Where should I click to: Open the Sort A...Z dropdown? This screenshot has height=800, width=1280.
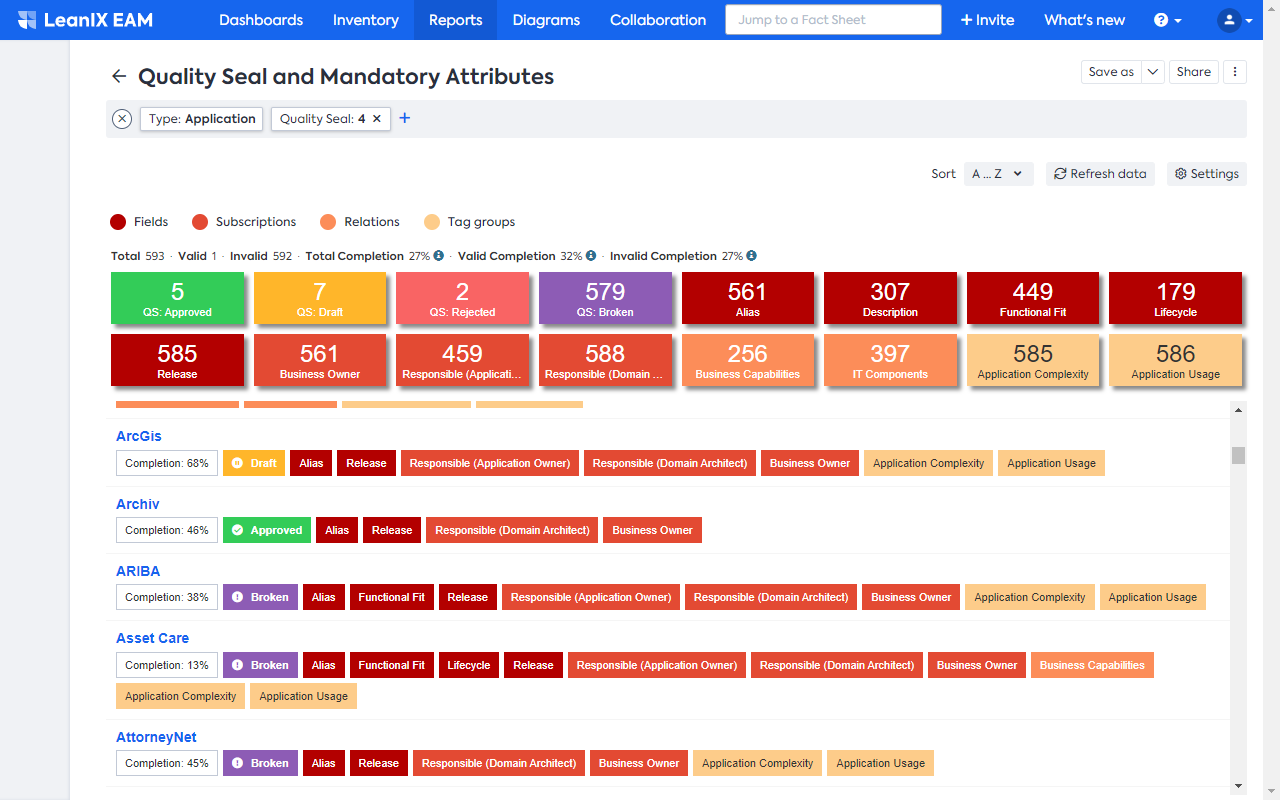pyautogui.click(x=998, y=174)
